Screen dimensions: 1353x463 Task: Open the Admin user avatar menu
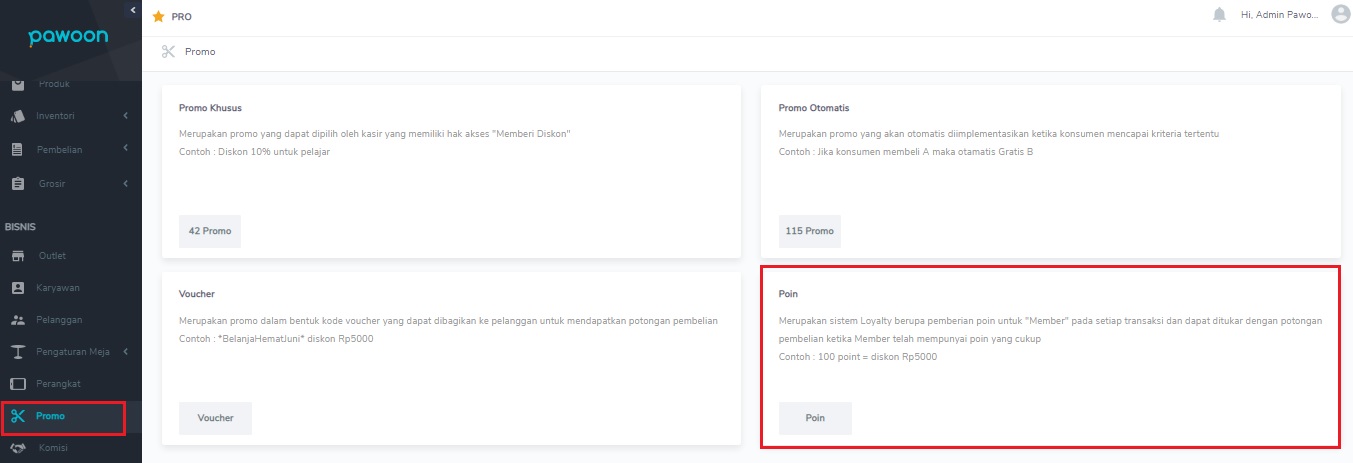[1341, 14]
